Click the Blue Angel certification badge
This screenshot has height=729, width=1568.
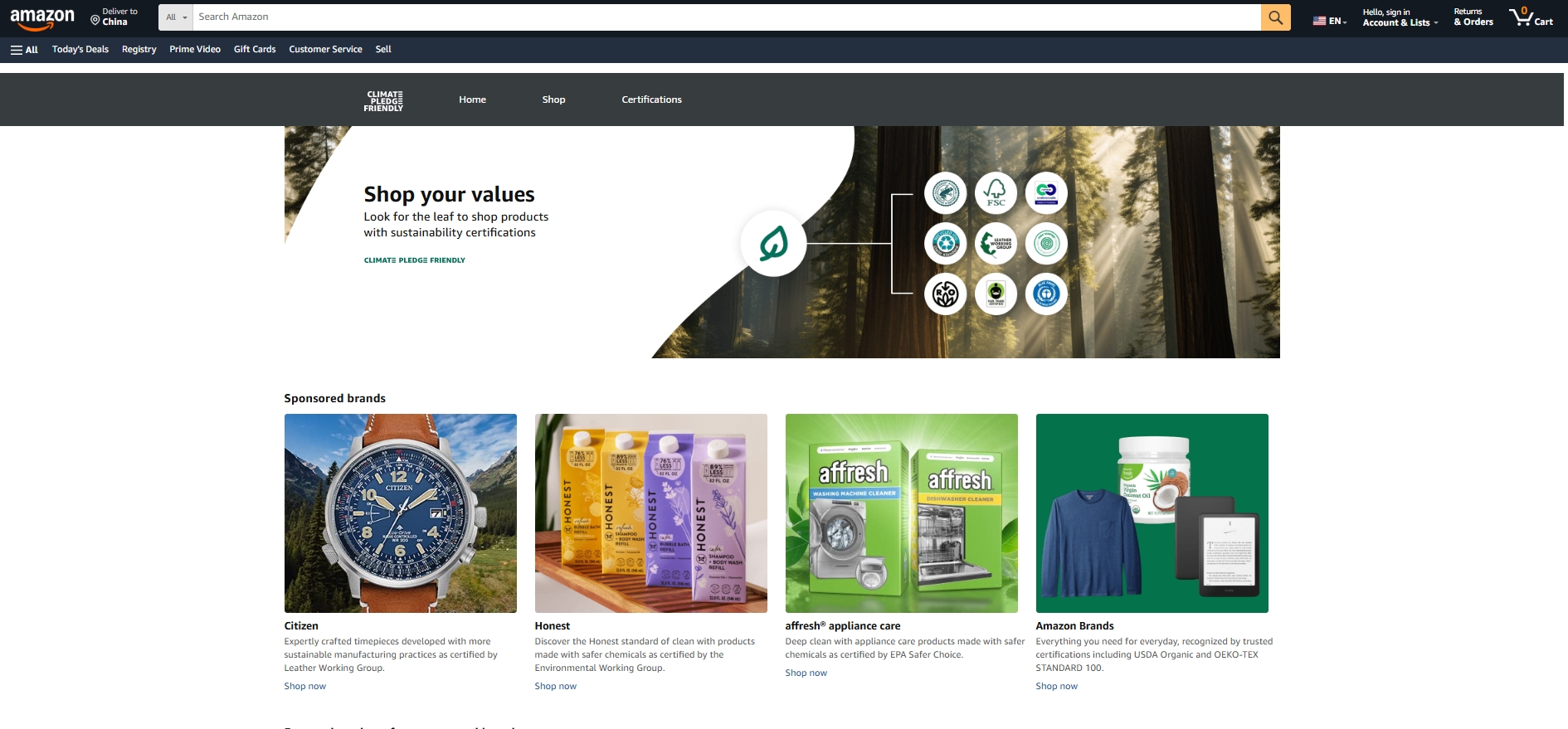click(x=1046, y=294)
